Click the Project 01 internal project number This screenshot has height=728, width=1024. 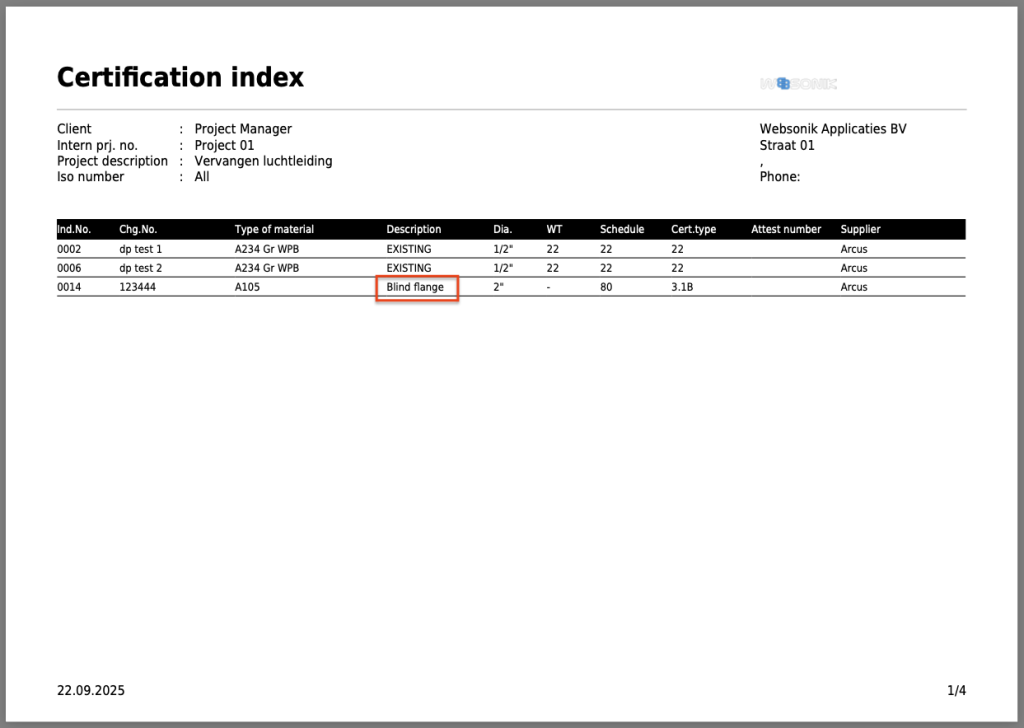224,145
